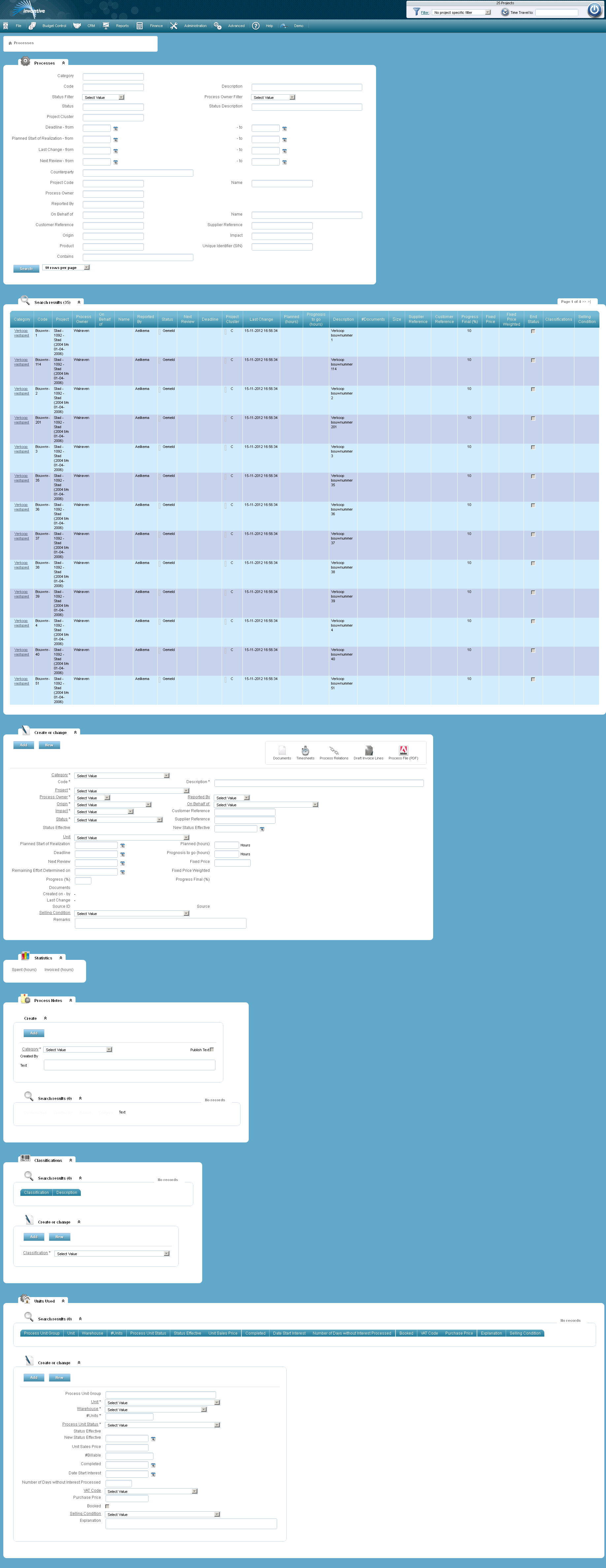The height and width of the screenshot is (1568, 606).
Task: Open the Status Filter dropdown
Action: point(104,97)
